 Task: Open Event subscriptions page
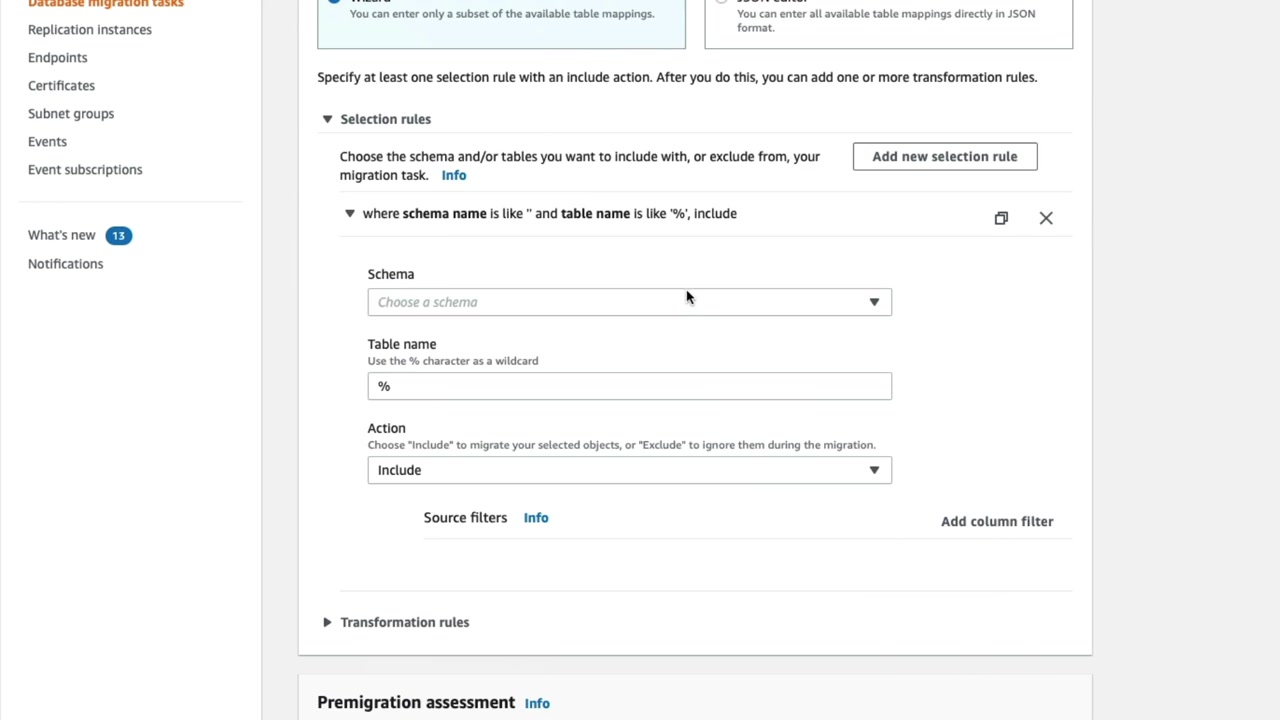pos(85,170)
